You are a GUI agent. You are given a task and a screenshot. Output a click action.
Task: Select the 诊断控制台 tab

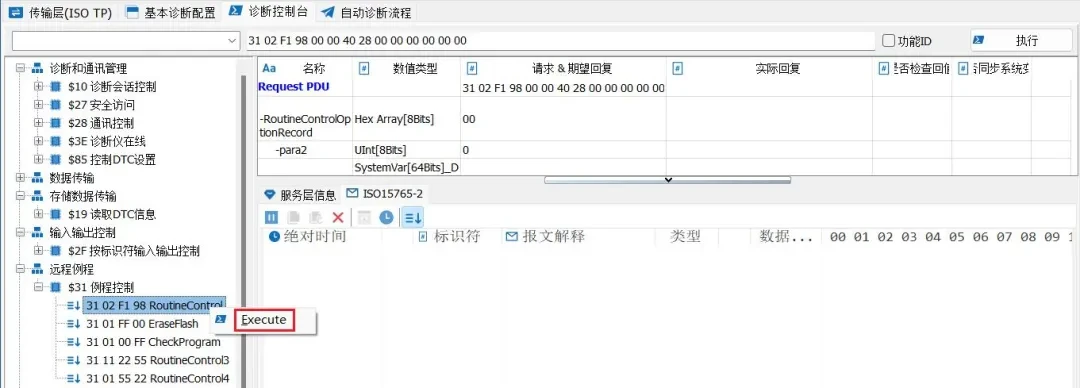click(269, 12)
